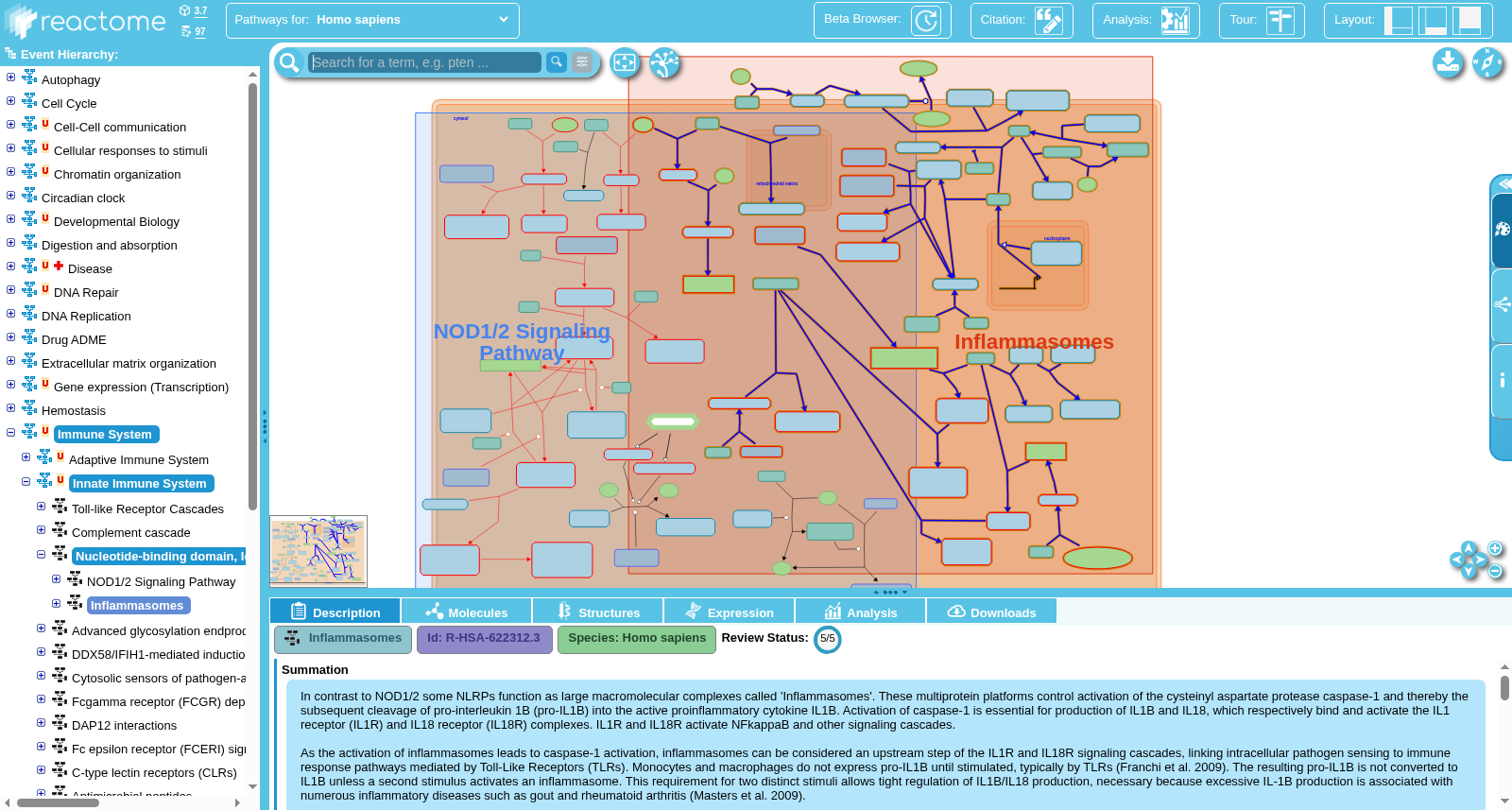1512x810 pixels.
Task: Fit the diagram to the viewport
Action: (x=625, y=62)
